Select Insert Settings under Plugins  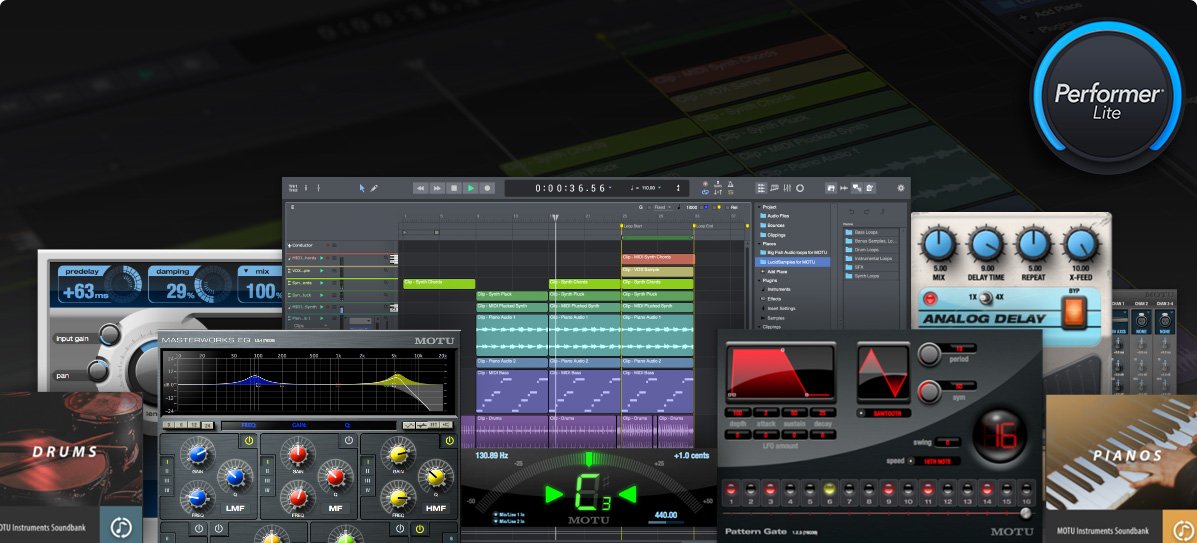click(781, 308)
